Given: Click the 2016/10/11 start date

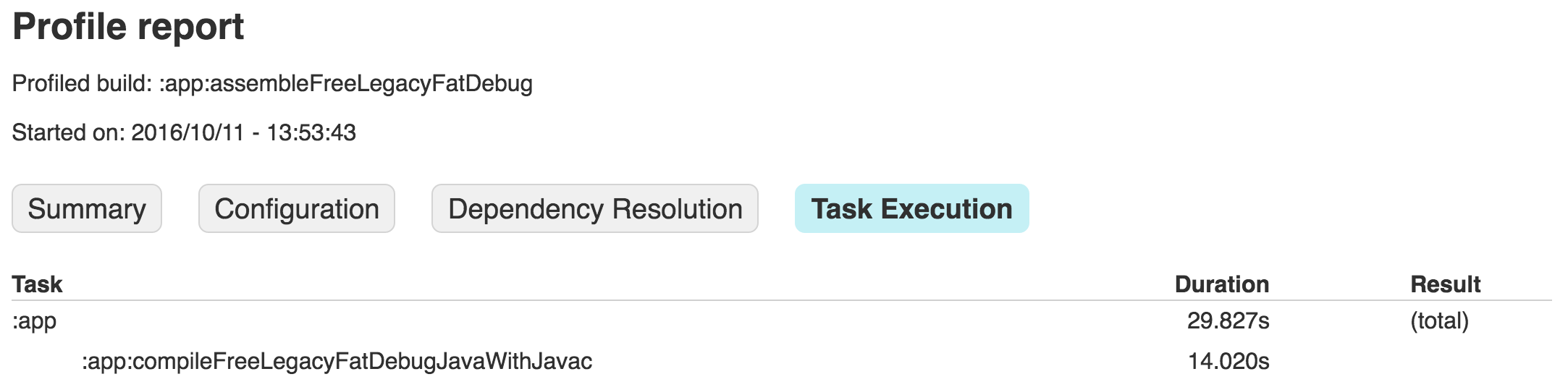Looking at the screenshot, I should point(187,133).
